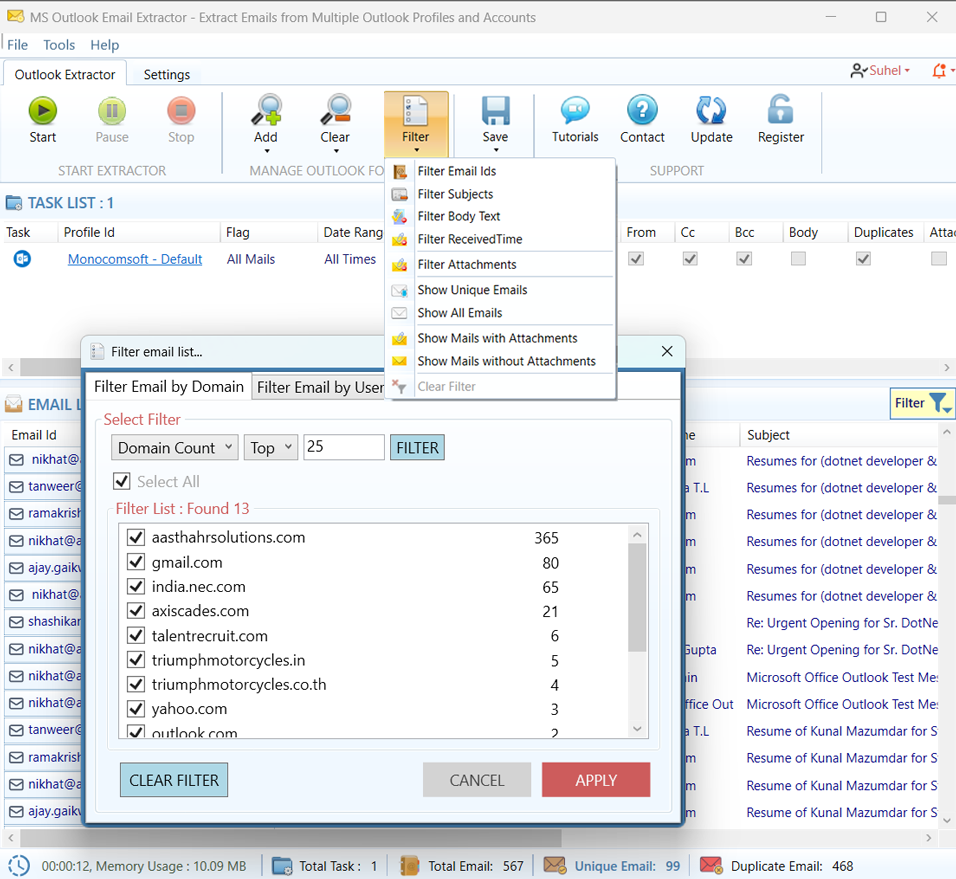This screenshot has height=879, width=956.
Task: Click the blue FILTER button
Action: click(x=418, y=447)
